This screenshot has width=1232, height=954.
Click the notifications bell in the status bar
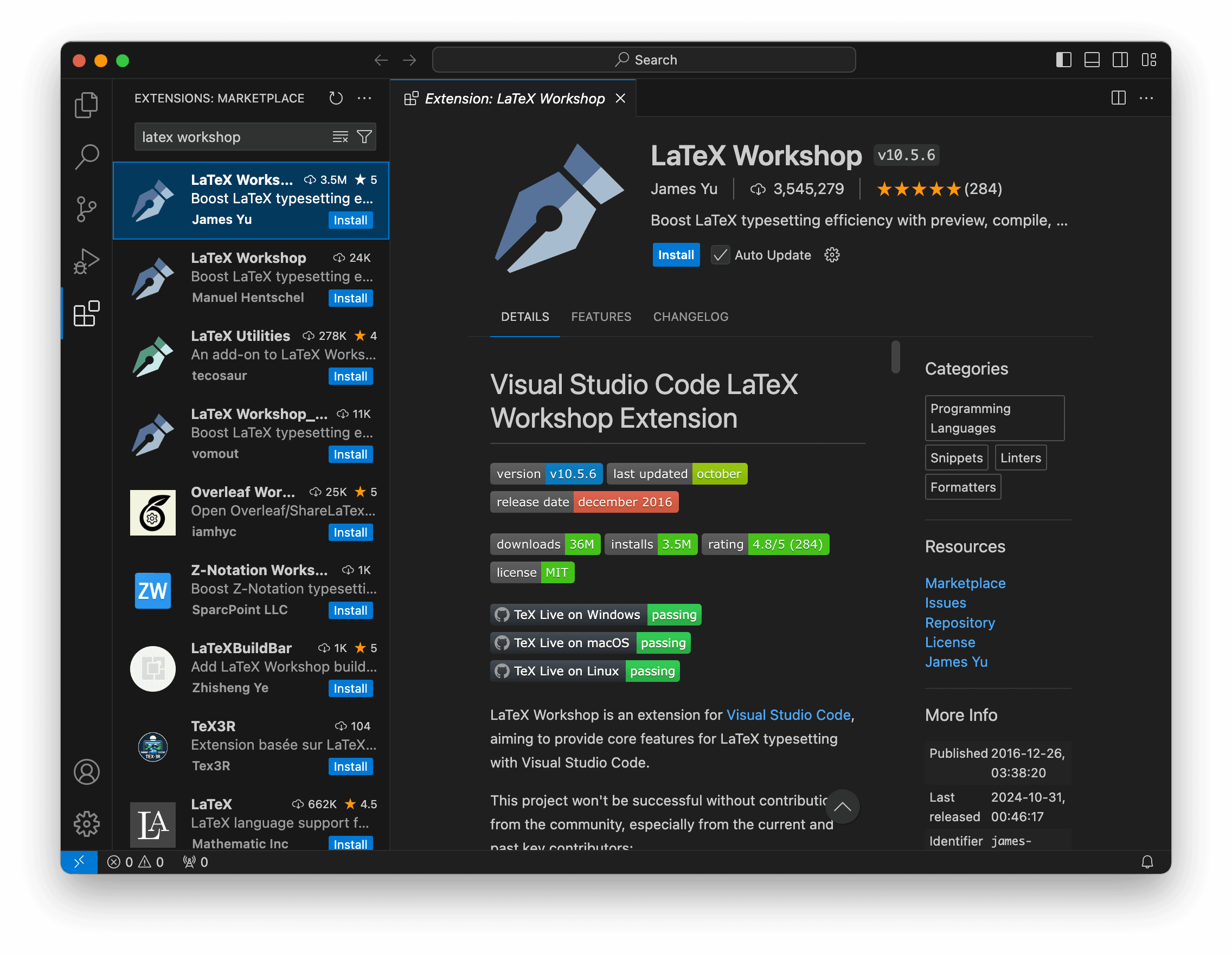[x=1147, y=861]
